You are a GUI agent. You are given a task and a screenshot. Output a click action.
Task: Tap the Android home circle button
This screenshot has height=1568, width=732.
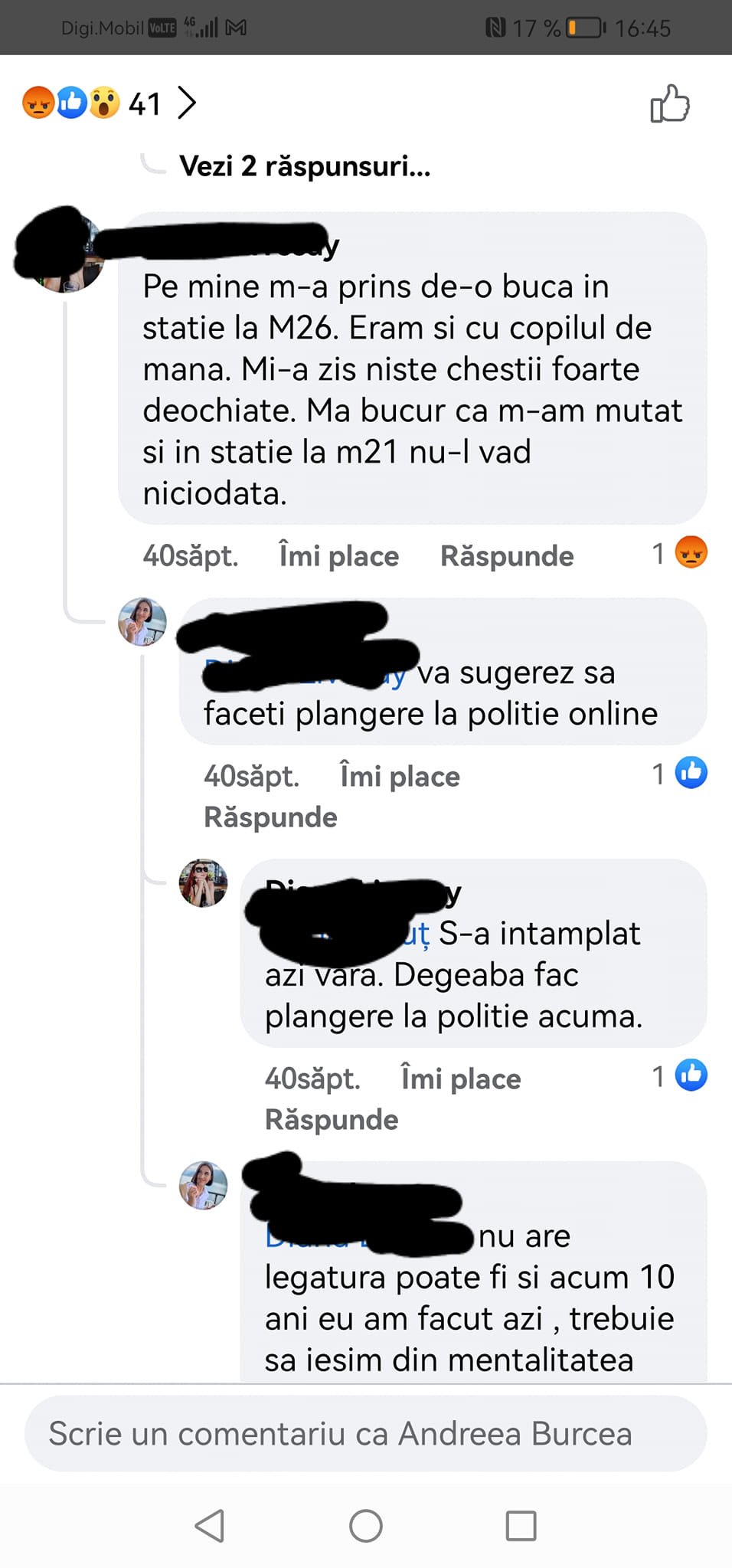pos(366,1526)
